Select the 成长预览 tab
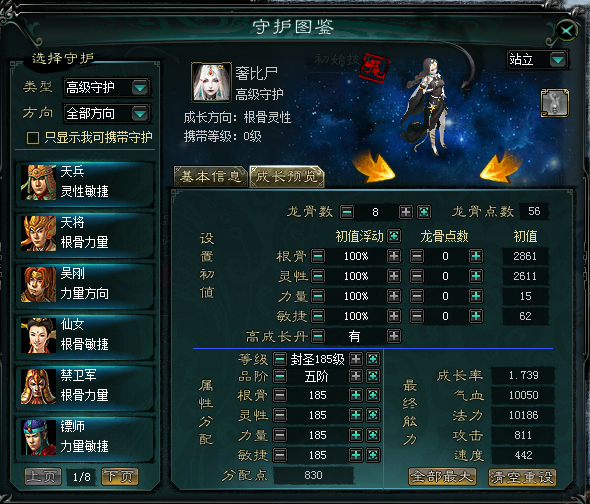 point(287,176)
